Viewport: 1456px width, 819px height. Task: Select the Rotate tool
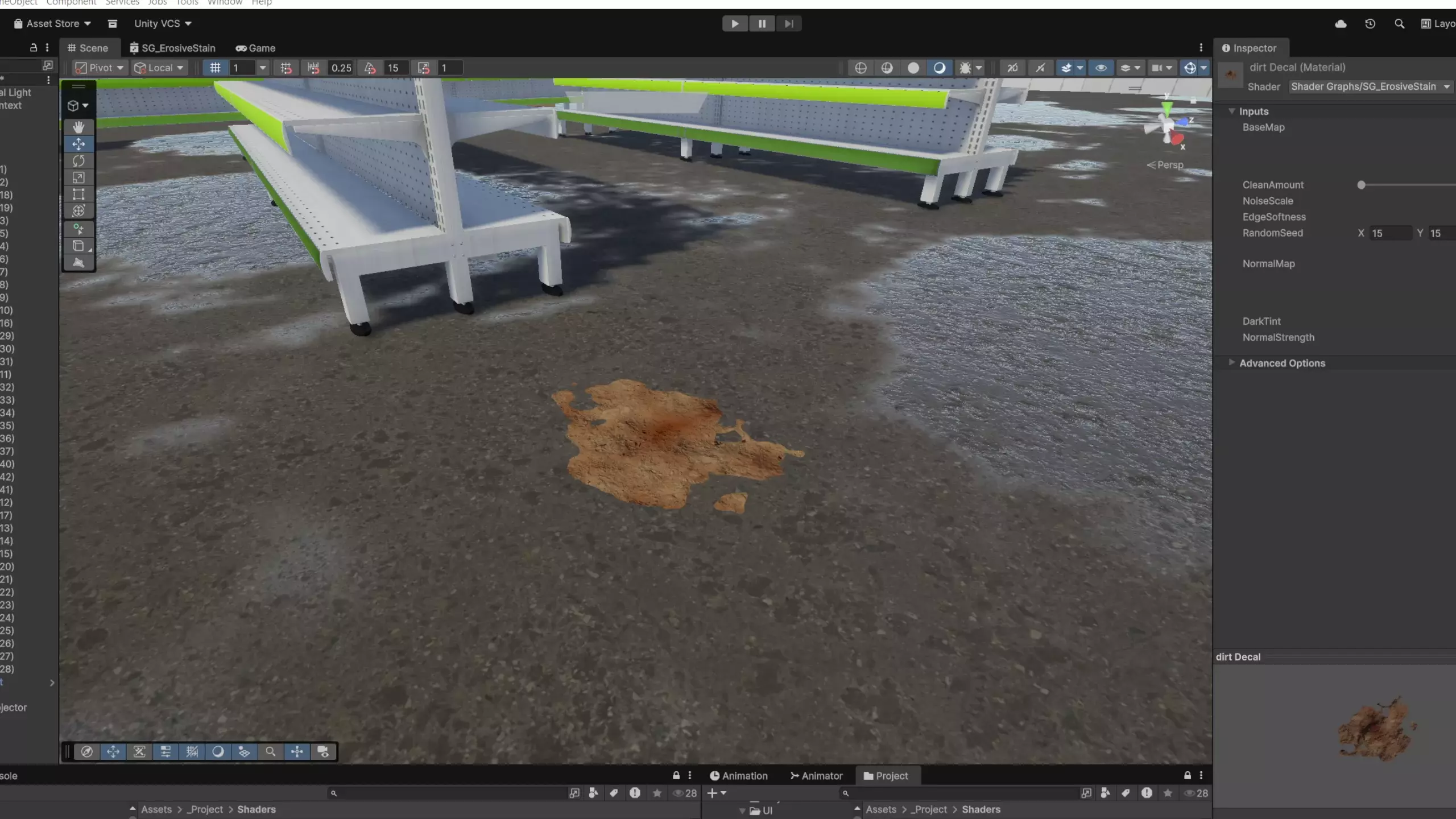pos(78,161)
